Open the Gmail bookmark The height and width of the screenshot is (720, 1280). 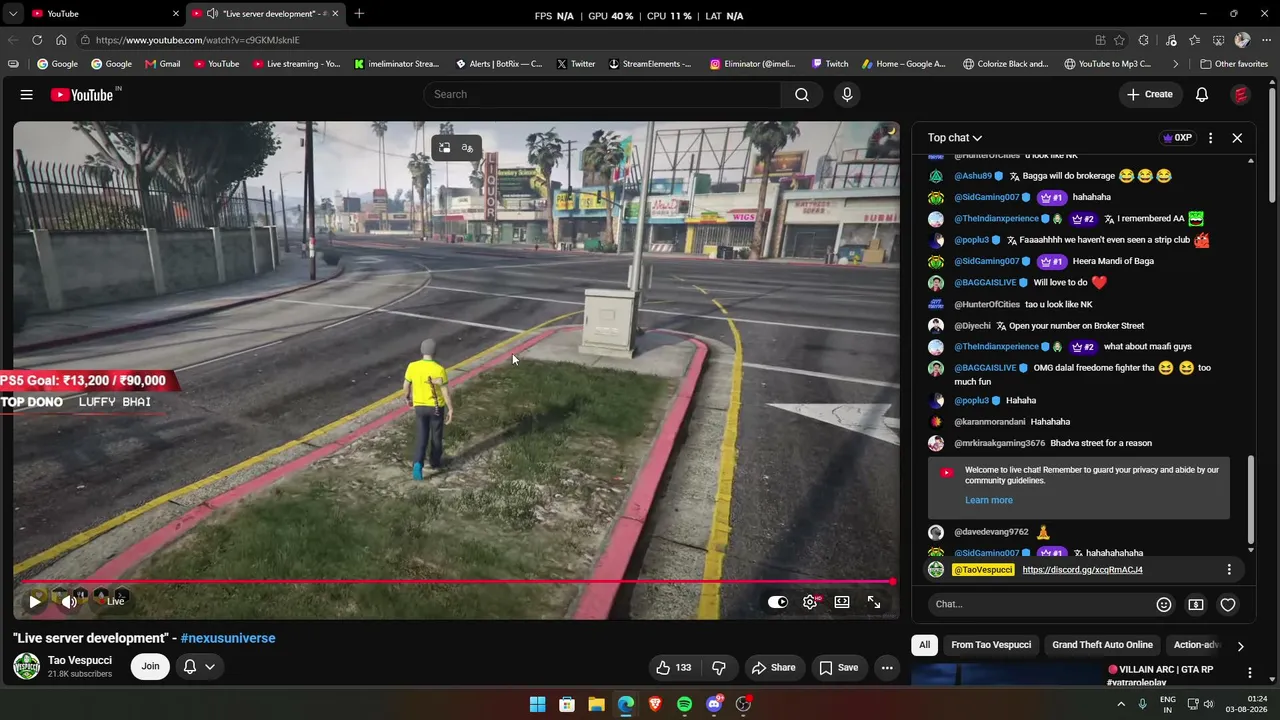point(163,64)
